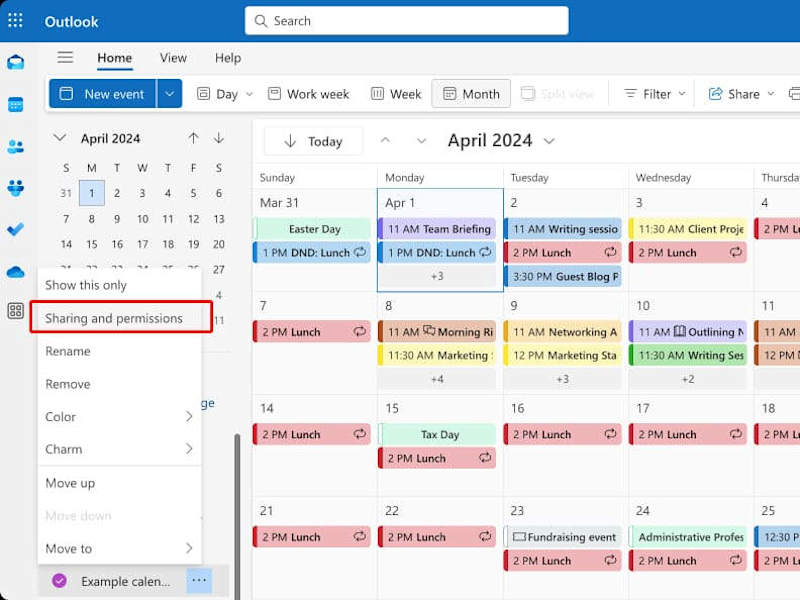The width and height of the screenshot is (800, 600).
Task: Open To Do checkmark icon
Action: tap(16, 230)
